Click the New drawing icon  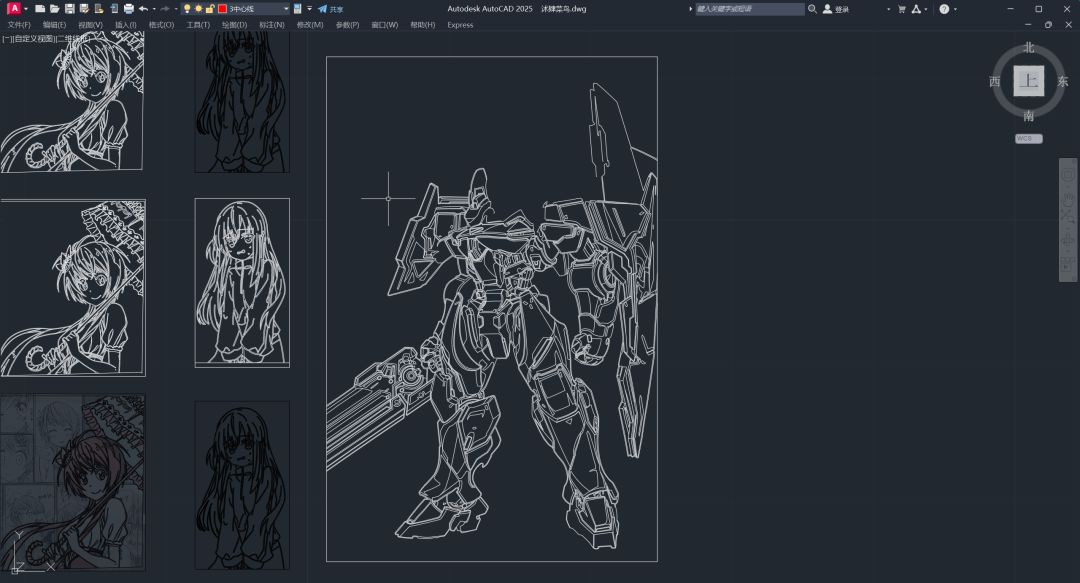pyautogui.click(x=40, y=9)
